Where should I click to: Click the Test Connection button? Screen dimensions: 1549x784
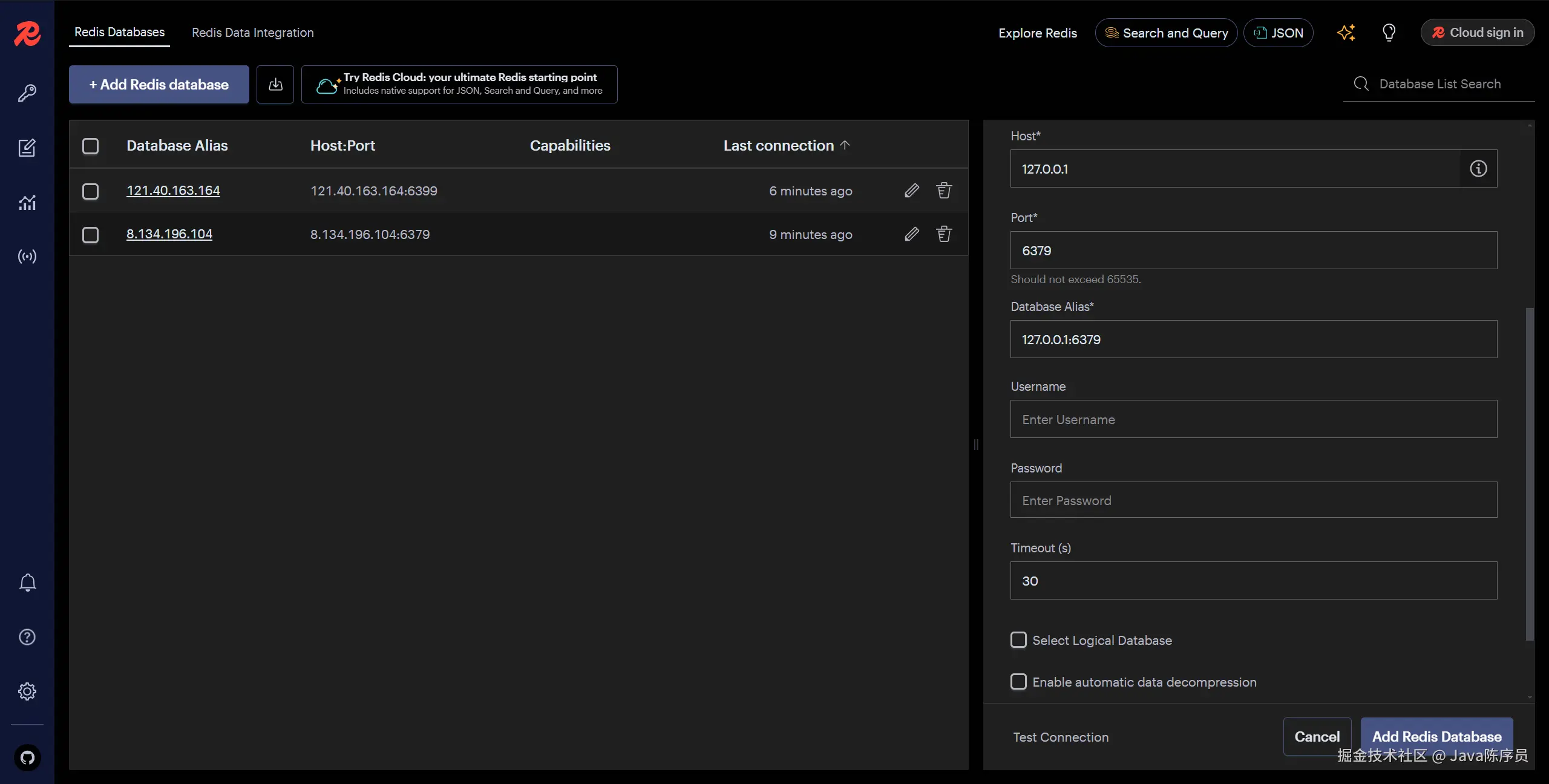[x=1061, y=737]
